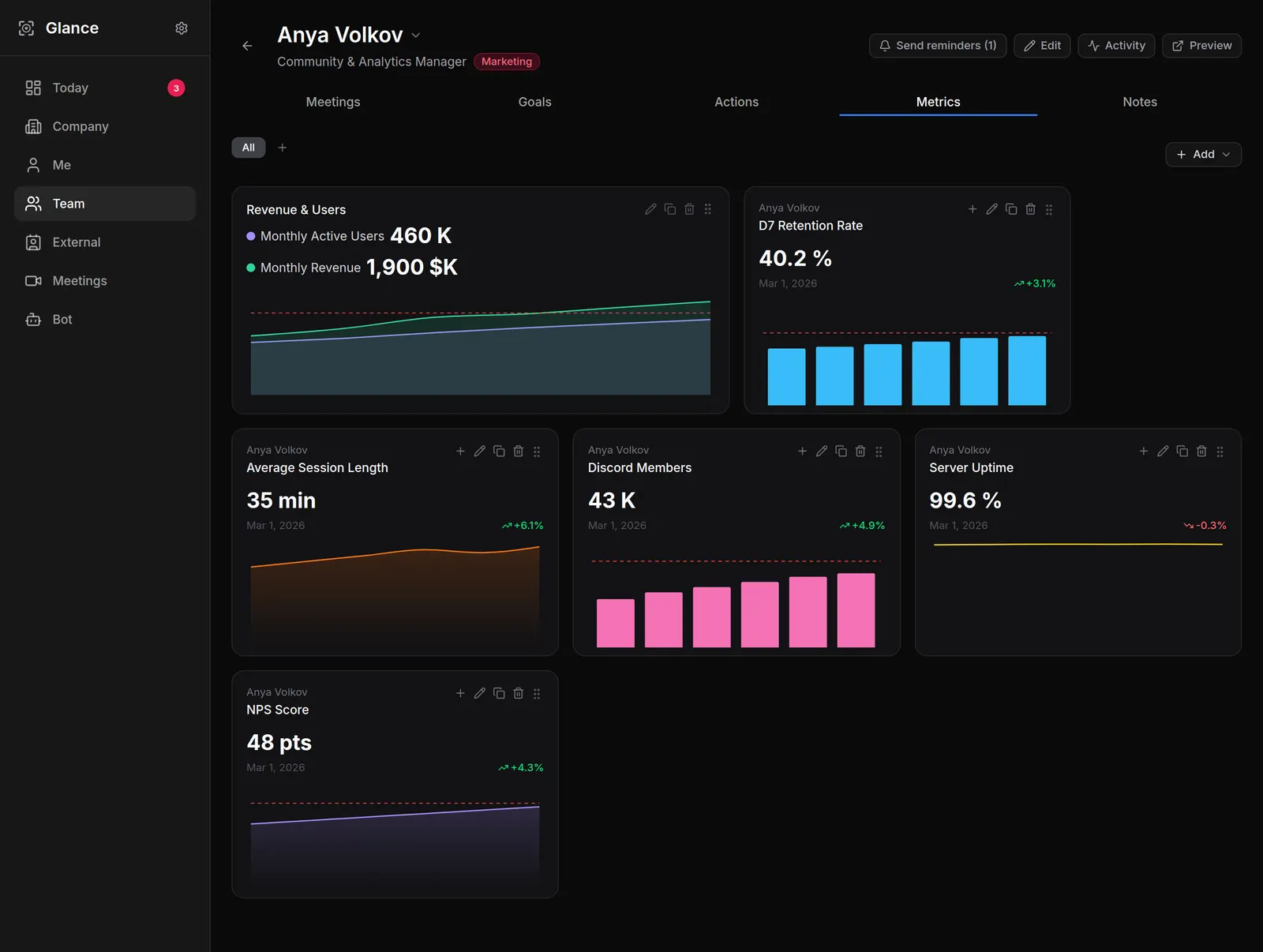Screen dimensions: 1263x952
Task: Select Team in the sidebar
Action: 105,204
